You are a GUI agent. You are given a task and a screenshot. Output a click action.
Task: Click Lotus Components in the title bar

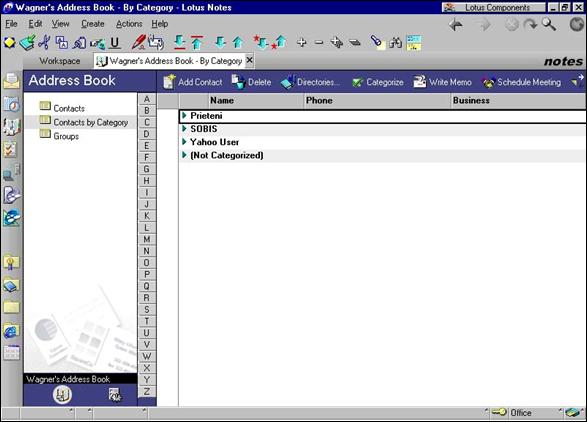(x=493, y=7)
